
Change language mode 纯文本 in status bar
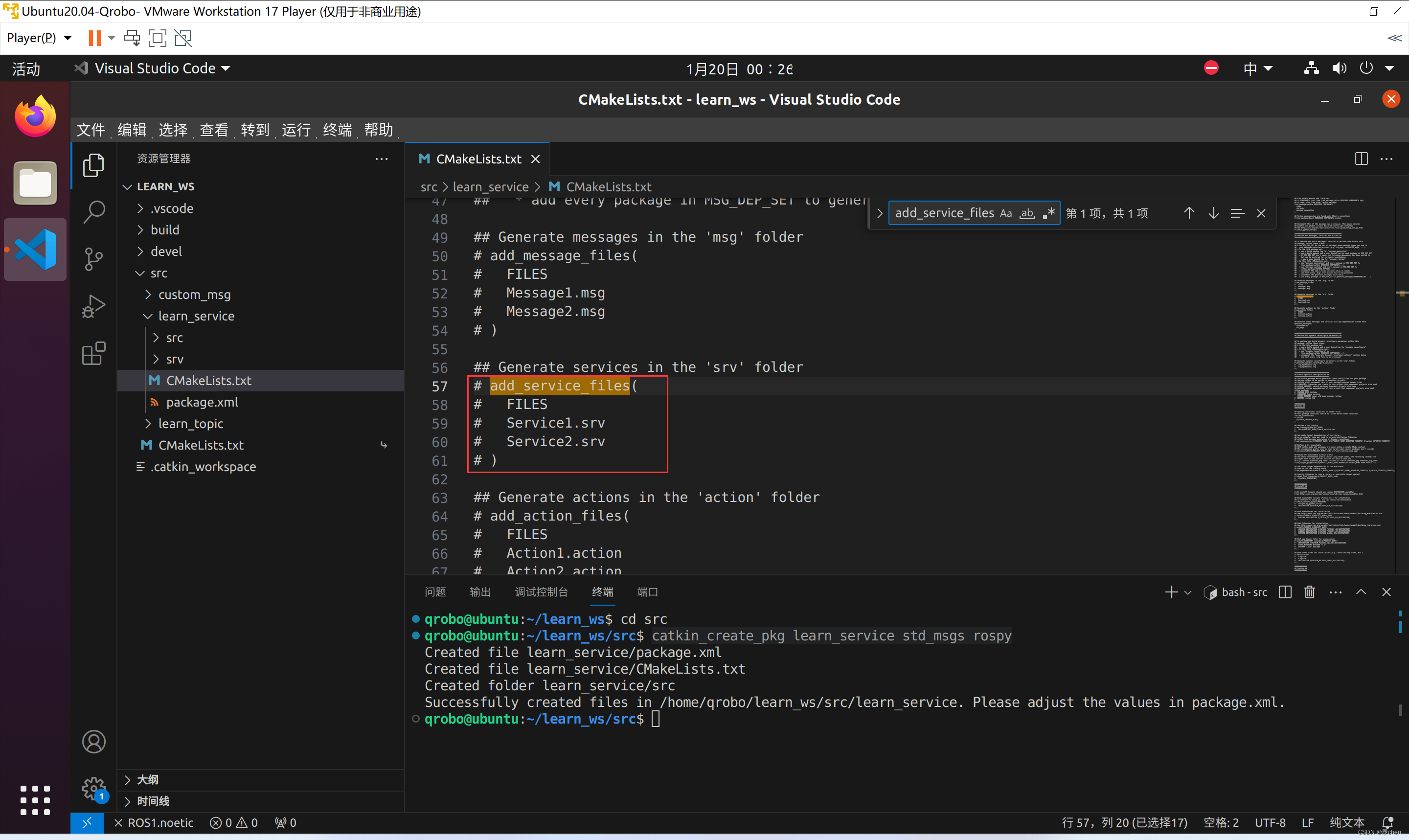click(x=1347, y=822)
